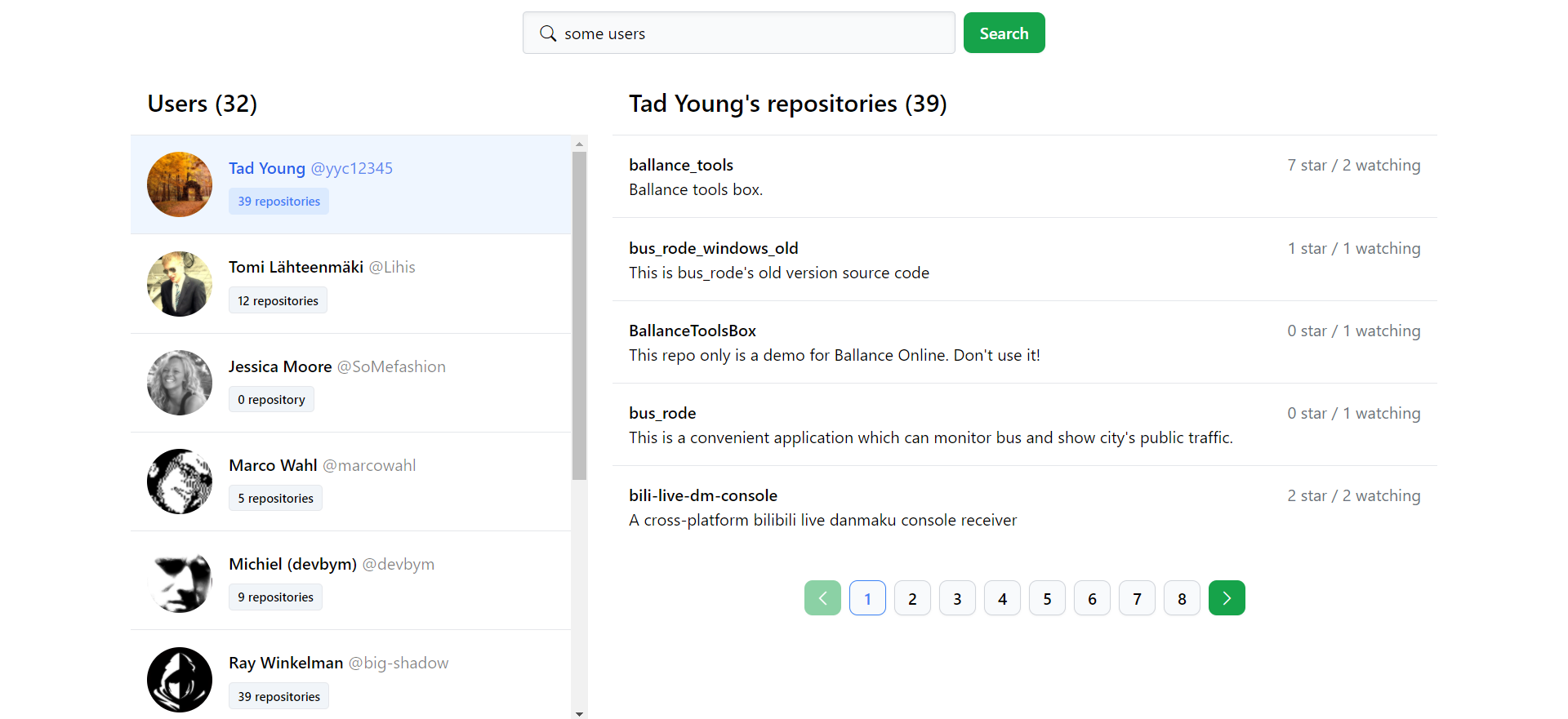Click the user list scrollbar
Image resolution: width=1568 pixels, height=719 pixels.
pyautogui.click(x=579, y=310)
